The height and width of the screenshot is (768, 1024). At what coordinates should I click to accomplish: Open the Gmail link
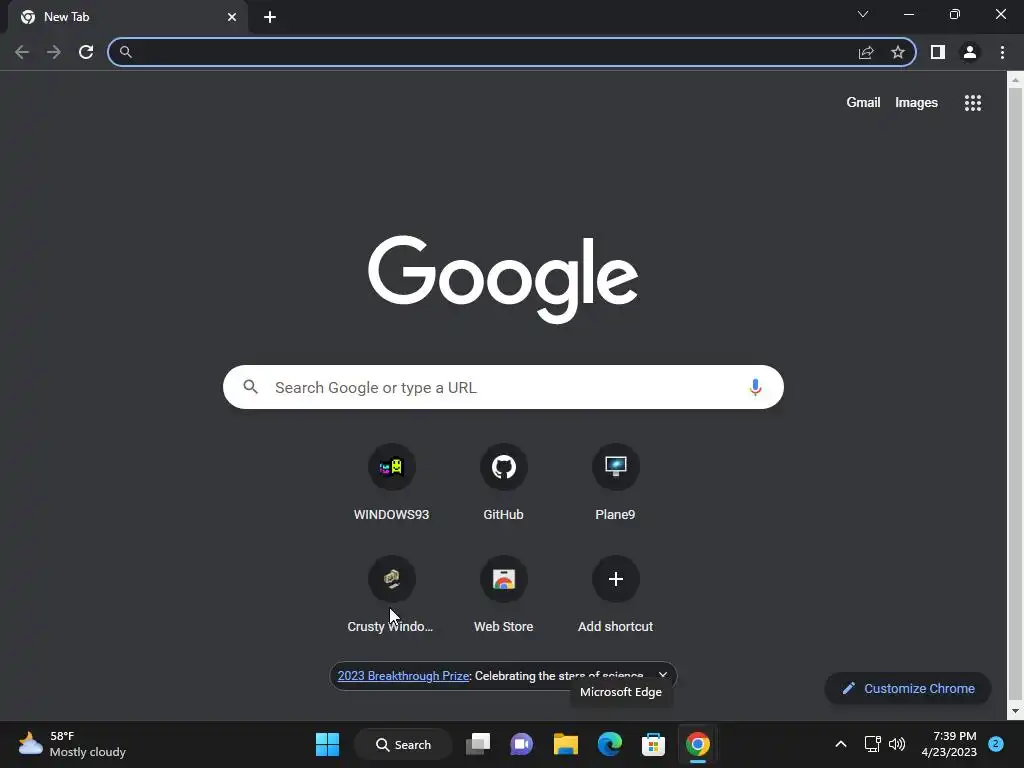click(863, 103)
